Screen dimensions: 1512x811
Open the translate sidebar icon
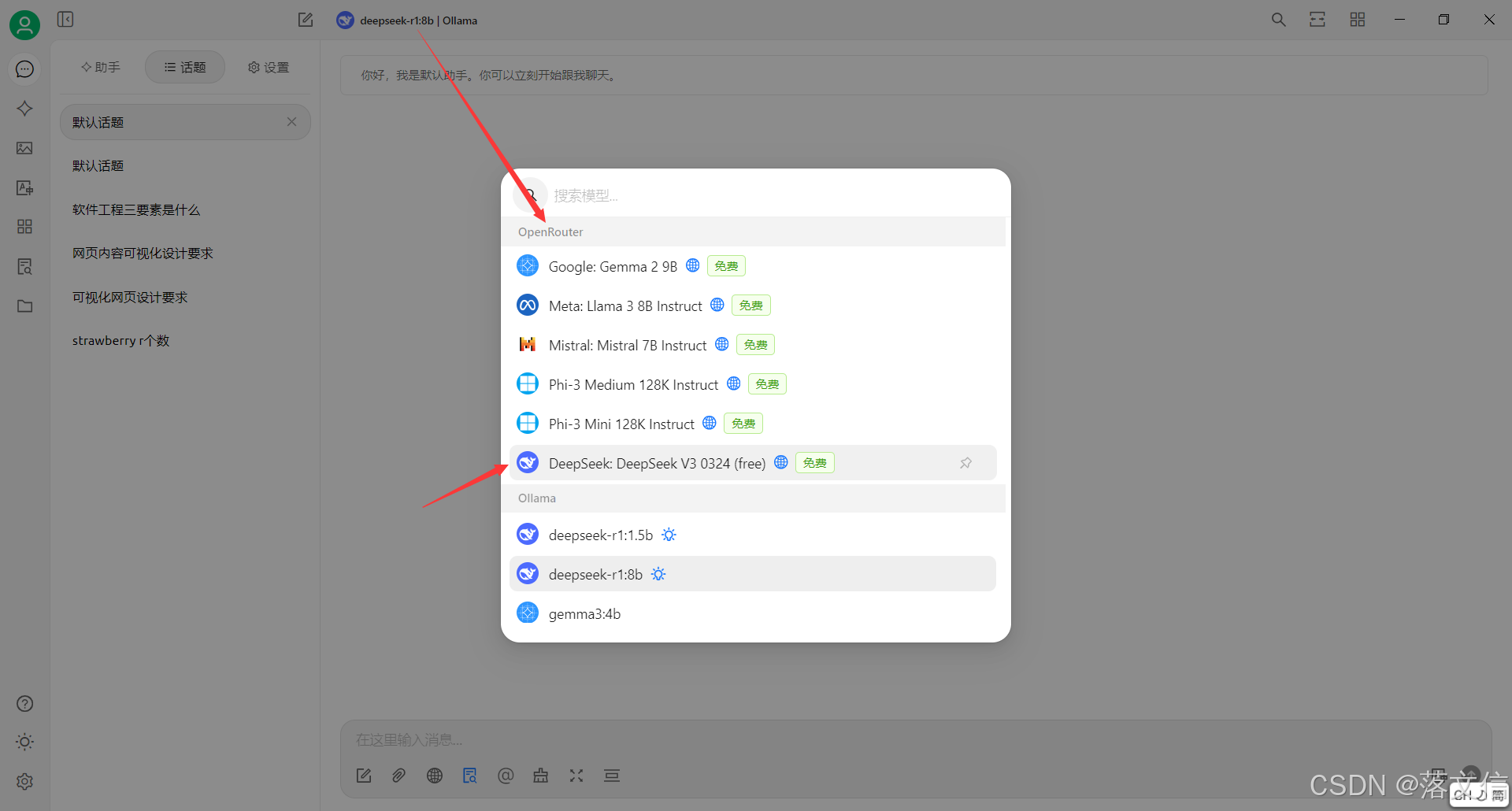[24, 187]
